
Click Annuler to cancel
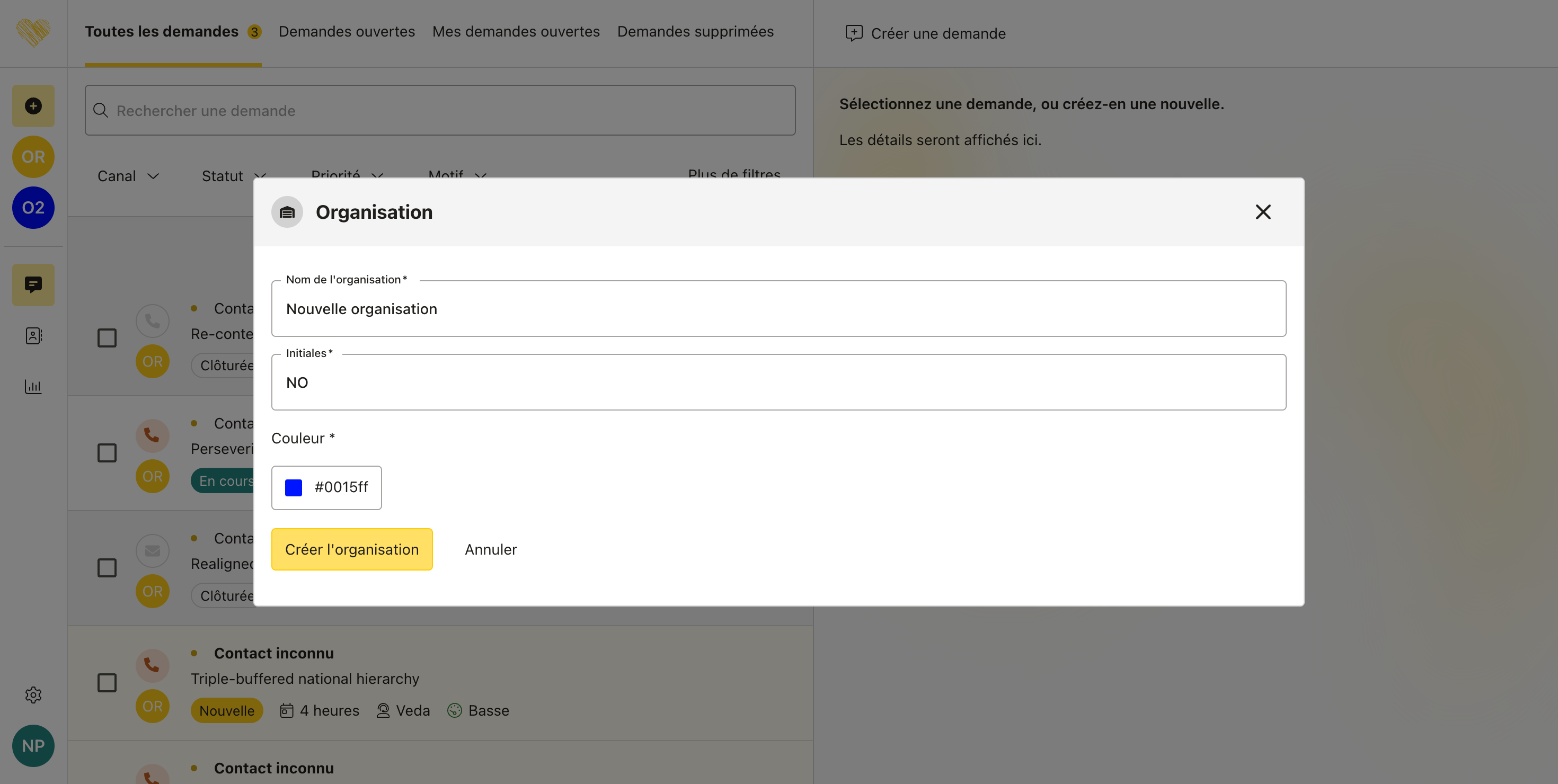coord(491,549)
